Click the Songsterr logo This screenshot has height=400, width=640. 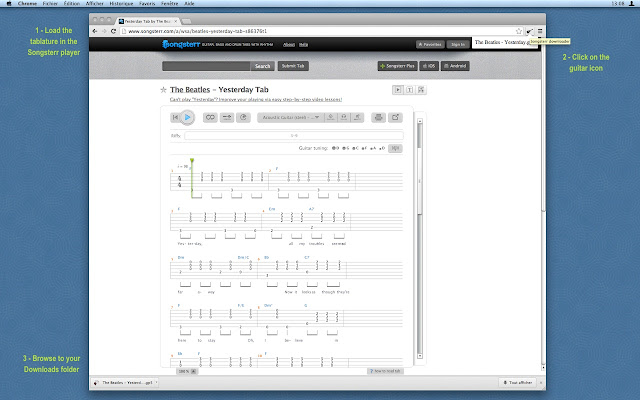[181, 44]
